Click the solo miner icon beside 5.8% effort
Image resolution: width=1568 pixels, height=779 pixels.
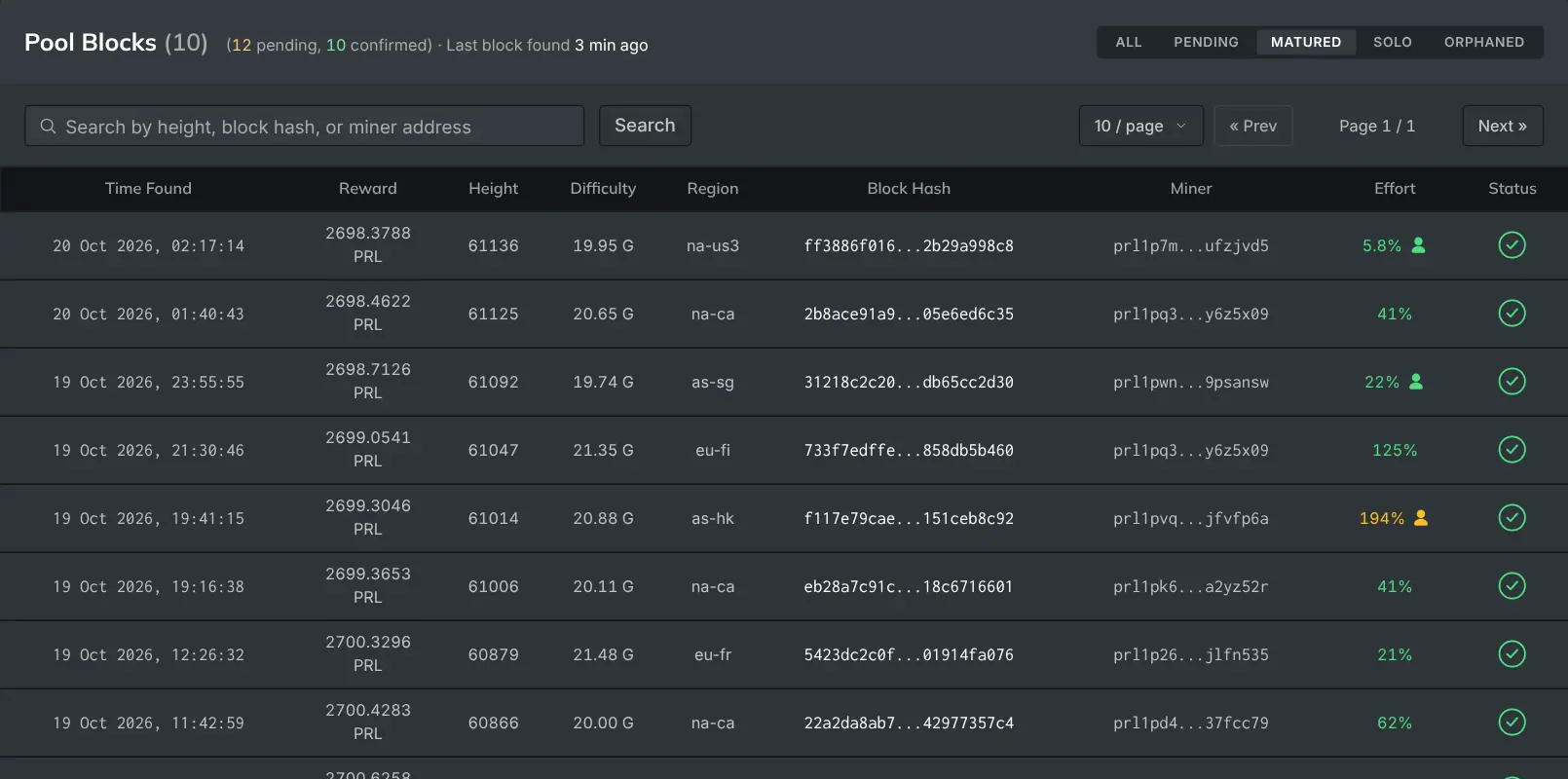pos(1418,245)
